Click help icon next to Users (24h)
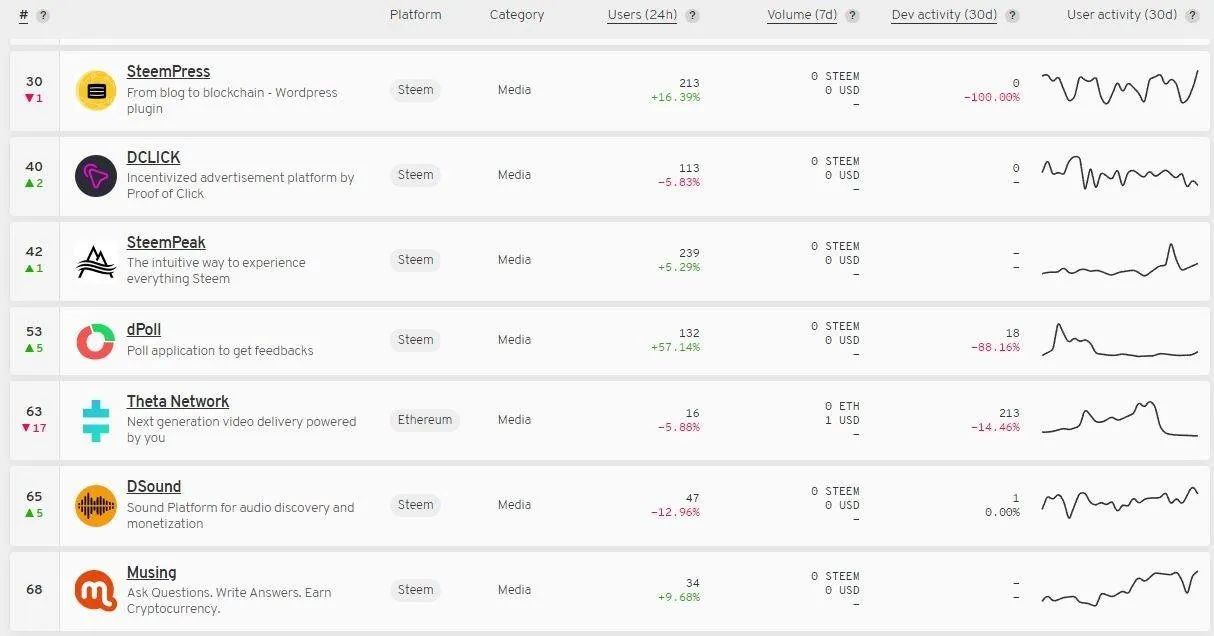The height and width of the screenshot is (636, 1214). (693, 16)
